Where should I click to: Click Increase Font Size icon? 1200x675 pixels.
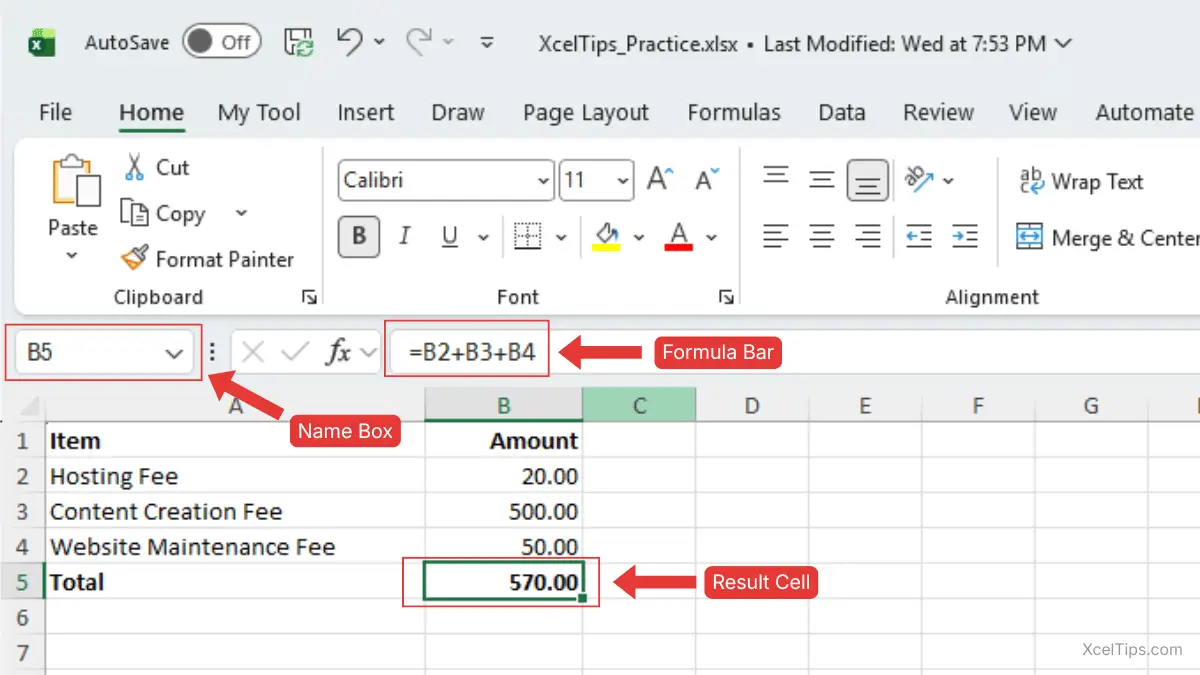(660, 180)
